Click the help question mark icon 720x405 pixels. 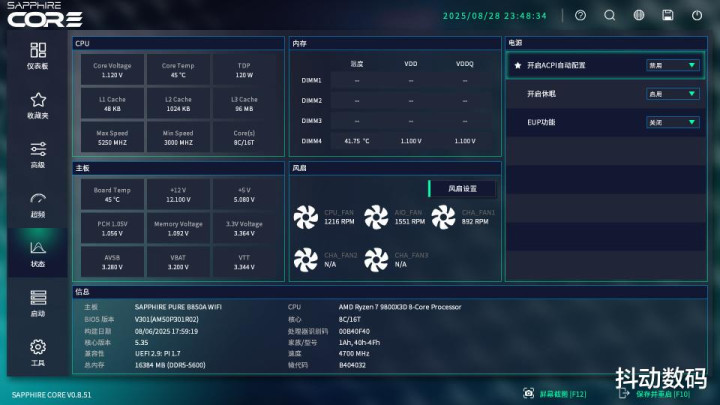[x=580, y=16]
